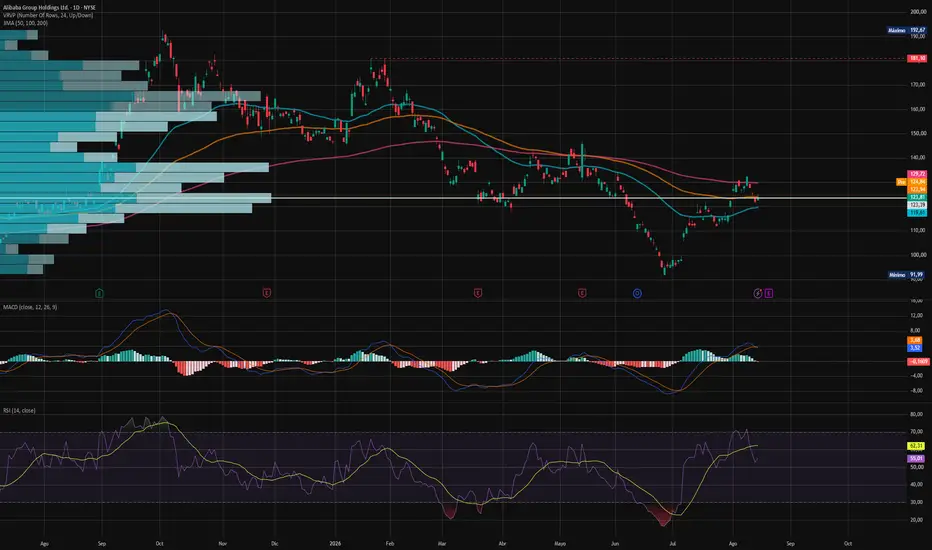932x550 pixels.
Task: Open the red earnings marker in mid-May
Action: coord(582,293)
